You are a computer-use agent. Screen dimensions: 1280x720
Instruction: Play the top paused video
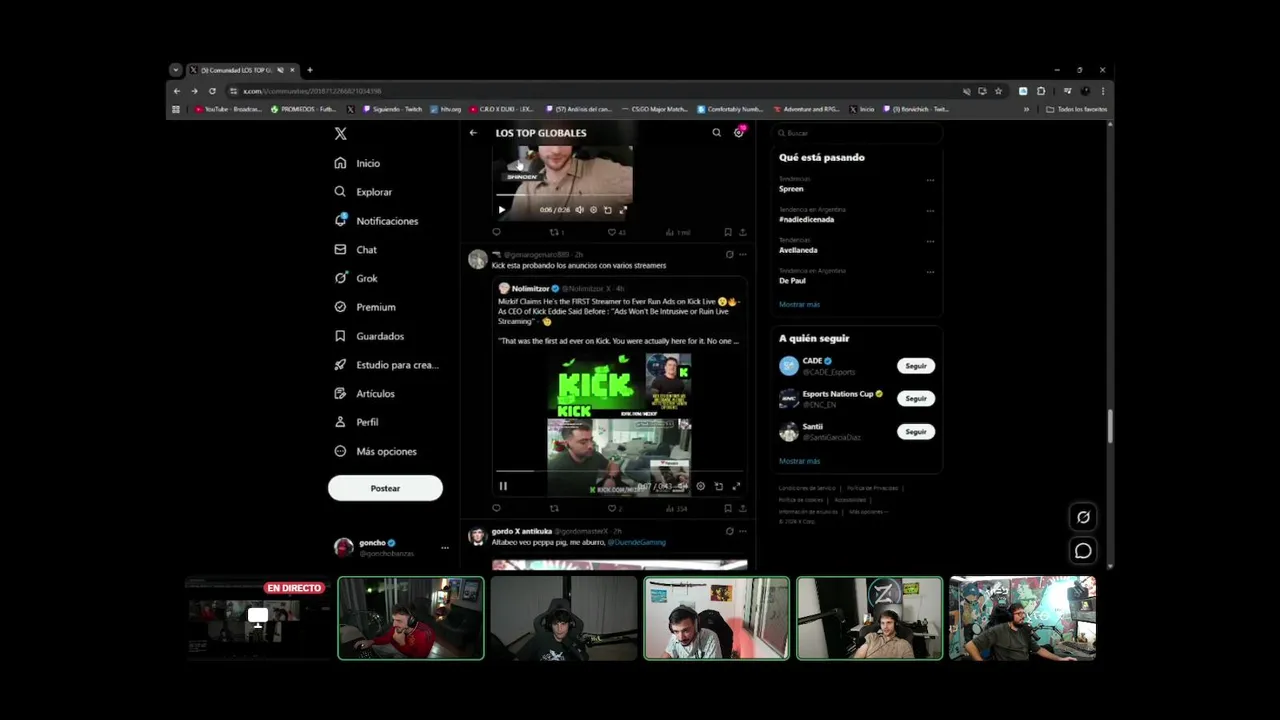coord(502,210)
